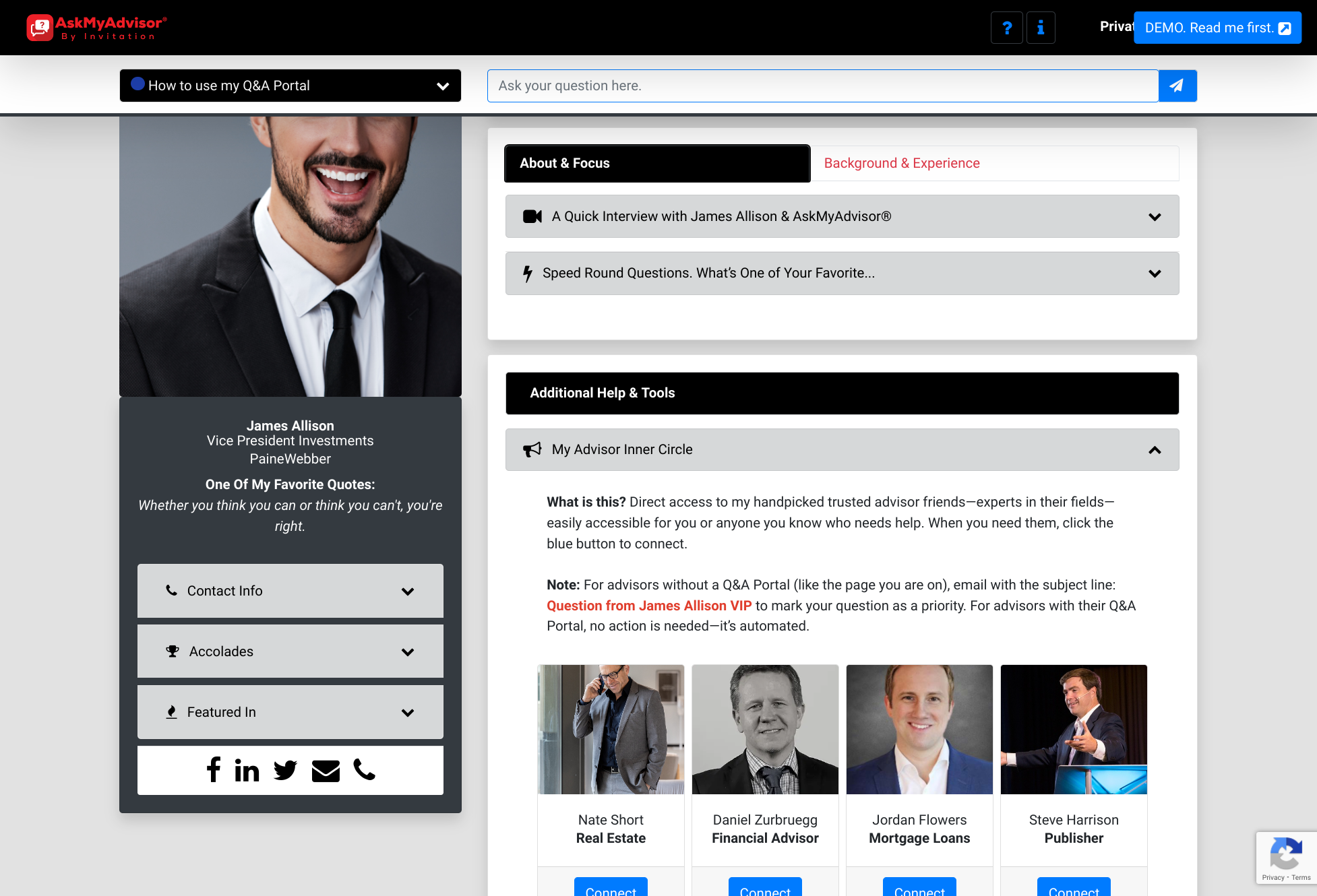
Task: Click the AskMyAdvisor logo
Action: [x=96, y=28]
